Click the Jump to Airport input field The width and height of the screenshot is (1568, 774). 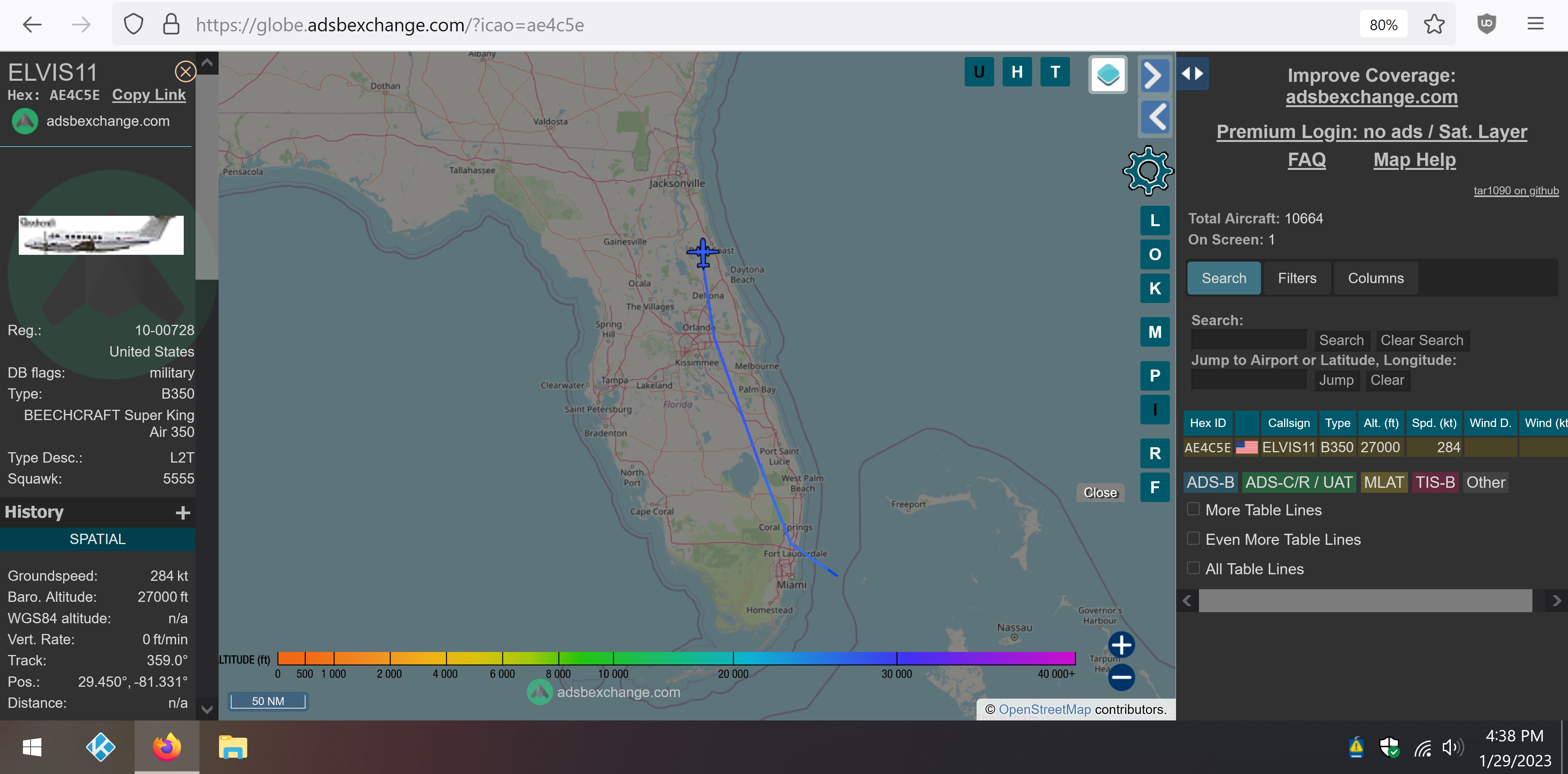coord(1248,380)
